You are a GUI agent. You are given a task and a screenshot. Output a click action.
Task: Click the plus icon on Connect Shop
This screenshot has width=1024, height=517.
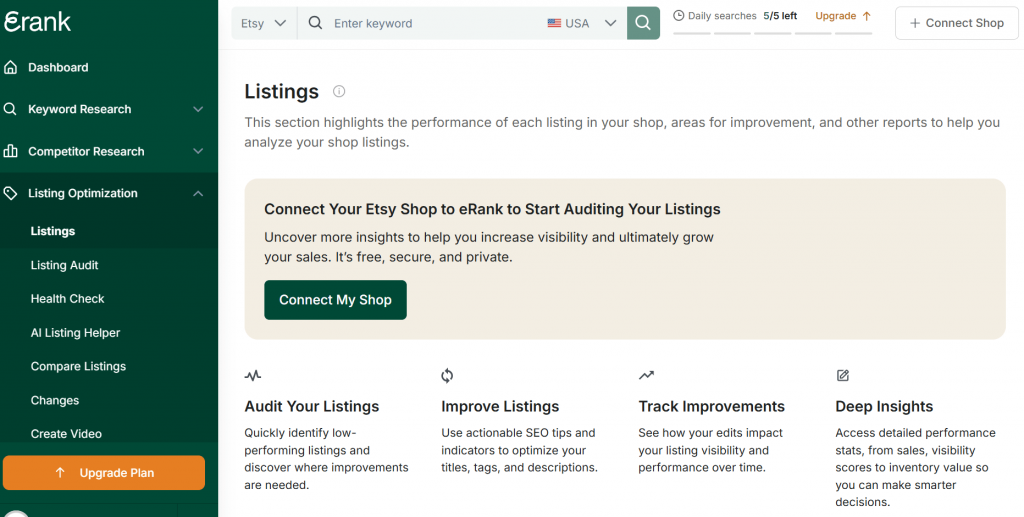[x=915, y=23]
